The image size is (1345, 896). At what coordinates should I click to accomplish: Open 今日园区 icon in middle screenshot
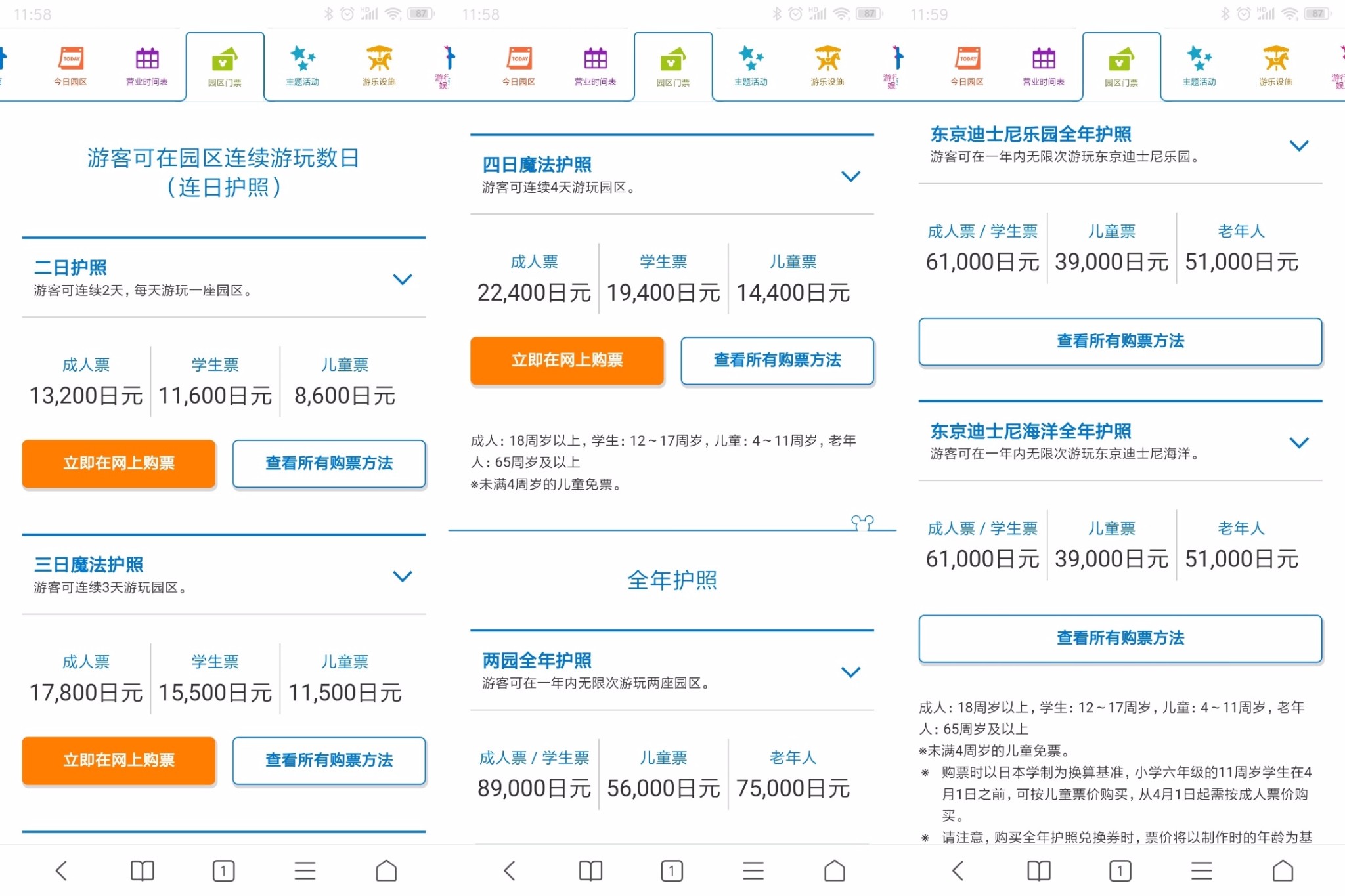click(x=519, y=66)
